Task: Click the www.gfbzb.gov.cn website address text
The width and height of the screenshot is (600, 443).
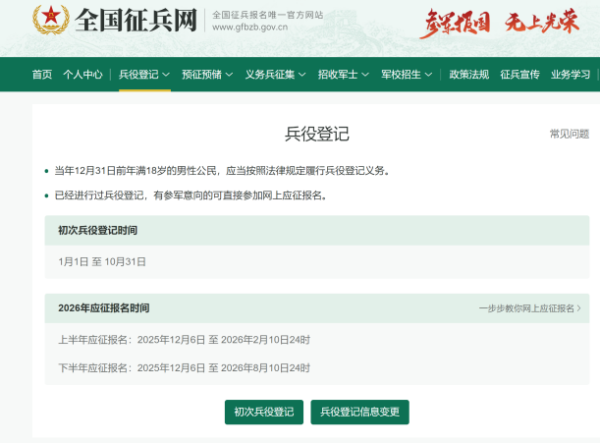Action: (250, 28)
